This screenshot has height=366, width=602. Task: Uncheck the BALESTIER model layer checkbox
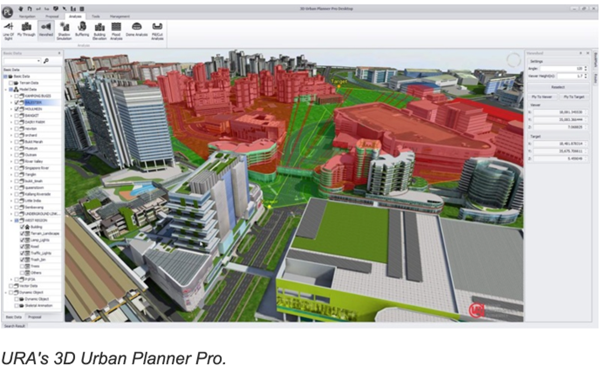coord(17,103)
